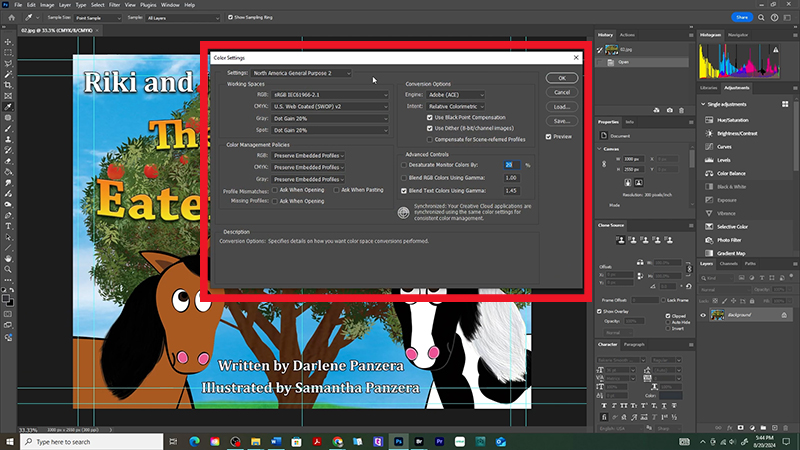Image resolution: width=800 pixels, height=450 pixels.
Task: Check Missing Profiles Ask When Opening
Action: tap(274, 201)
